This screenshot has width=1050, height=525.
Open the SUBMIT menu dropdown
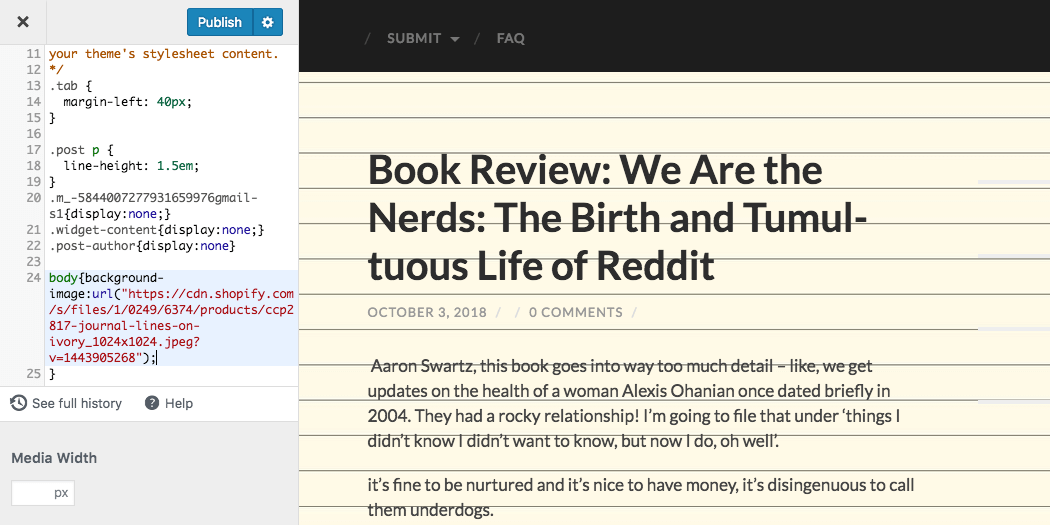[x=423, y=39]
